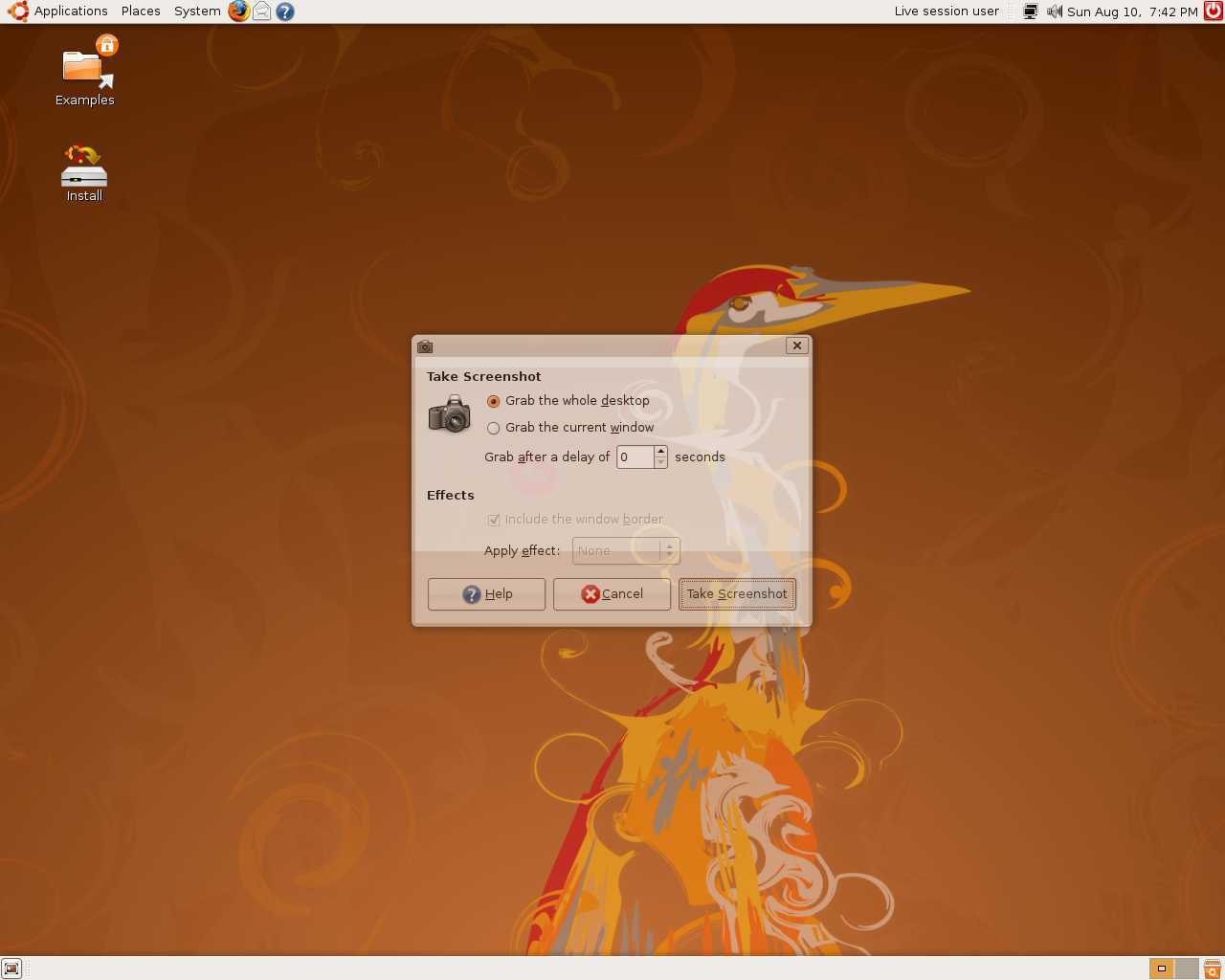1225x980 pixels.
Task: Launch Firefox from the top panel
Action: point(238,11)
